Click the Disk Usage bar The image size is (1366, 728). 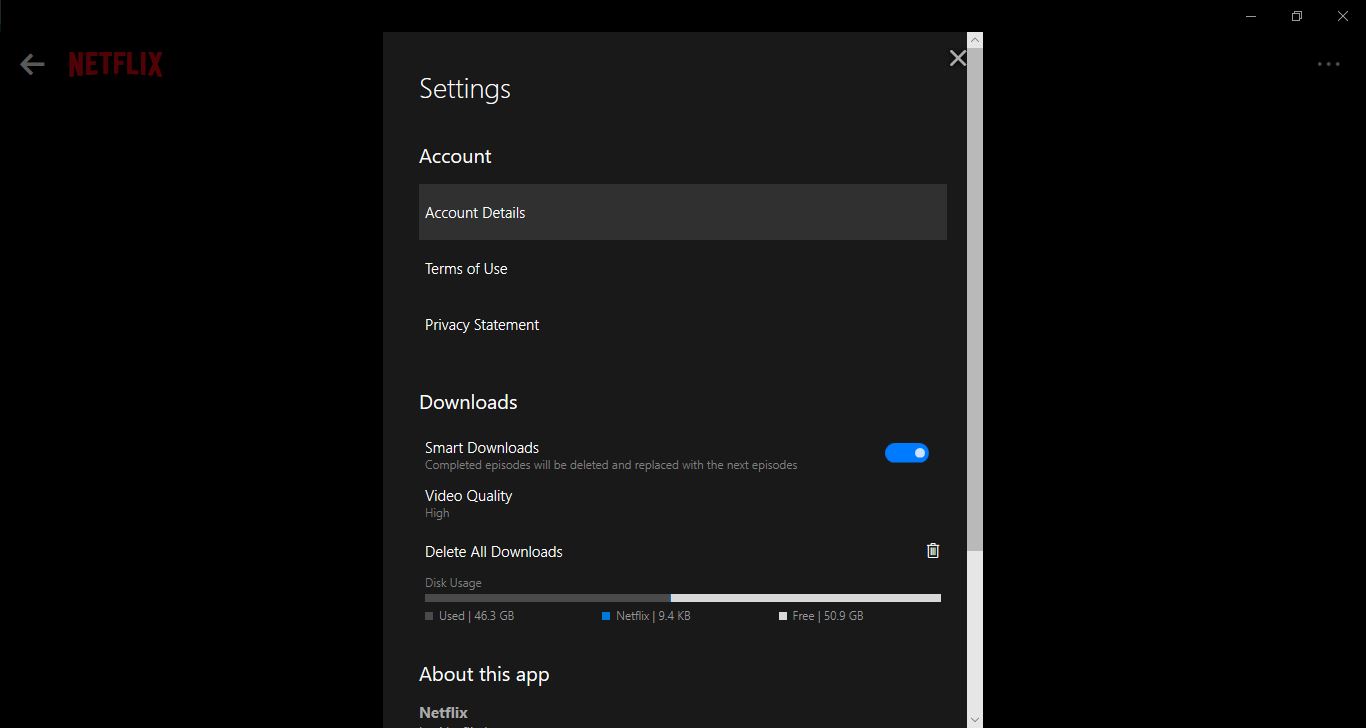683,598
